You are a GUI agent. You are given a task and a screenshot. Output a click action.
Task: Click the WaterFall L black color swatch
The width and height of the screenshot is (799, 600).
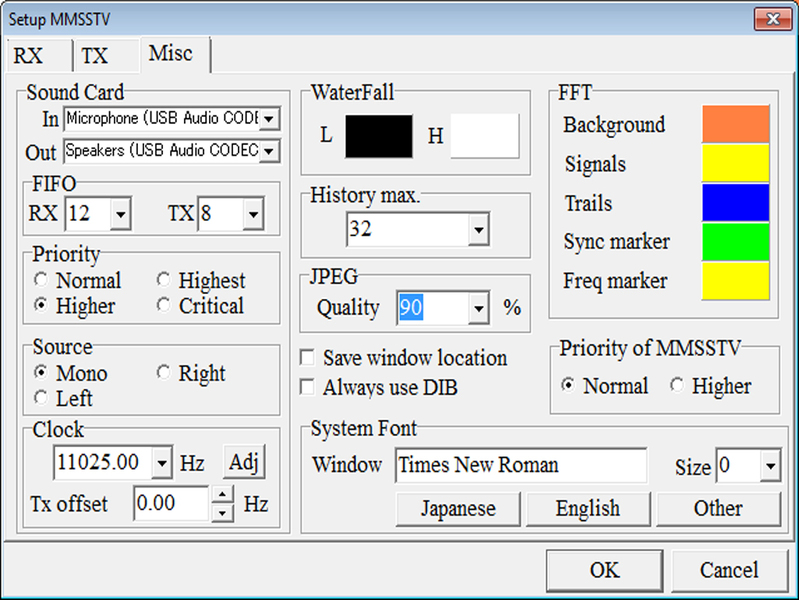(379, 137)
